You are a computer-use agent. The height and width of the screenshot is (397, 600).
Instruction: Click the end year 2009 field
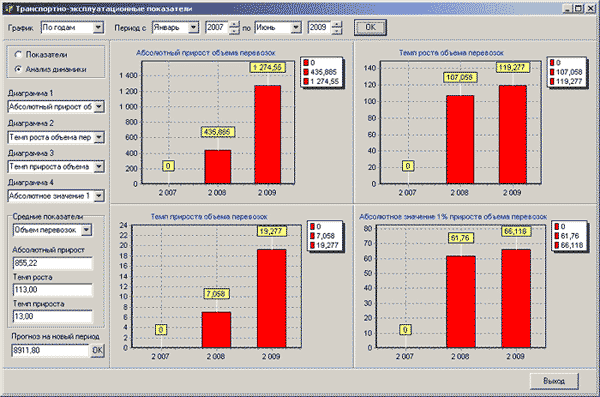[x=320, y=28]
